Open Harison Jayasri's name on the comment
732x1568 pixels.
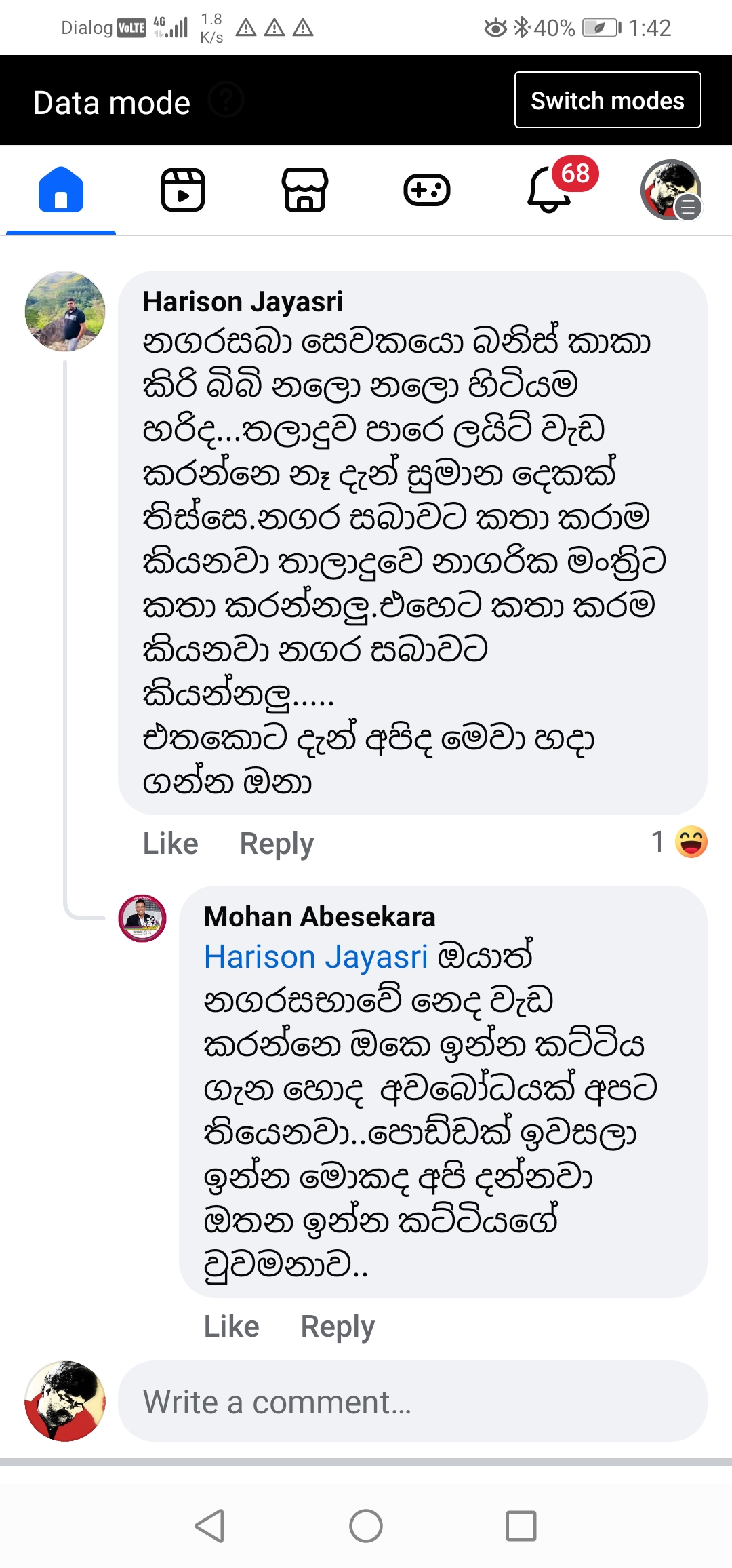[x=243, y=302]
